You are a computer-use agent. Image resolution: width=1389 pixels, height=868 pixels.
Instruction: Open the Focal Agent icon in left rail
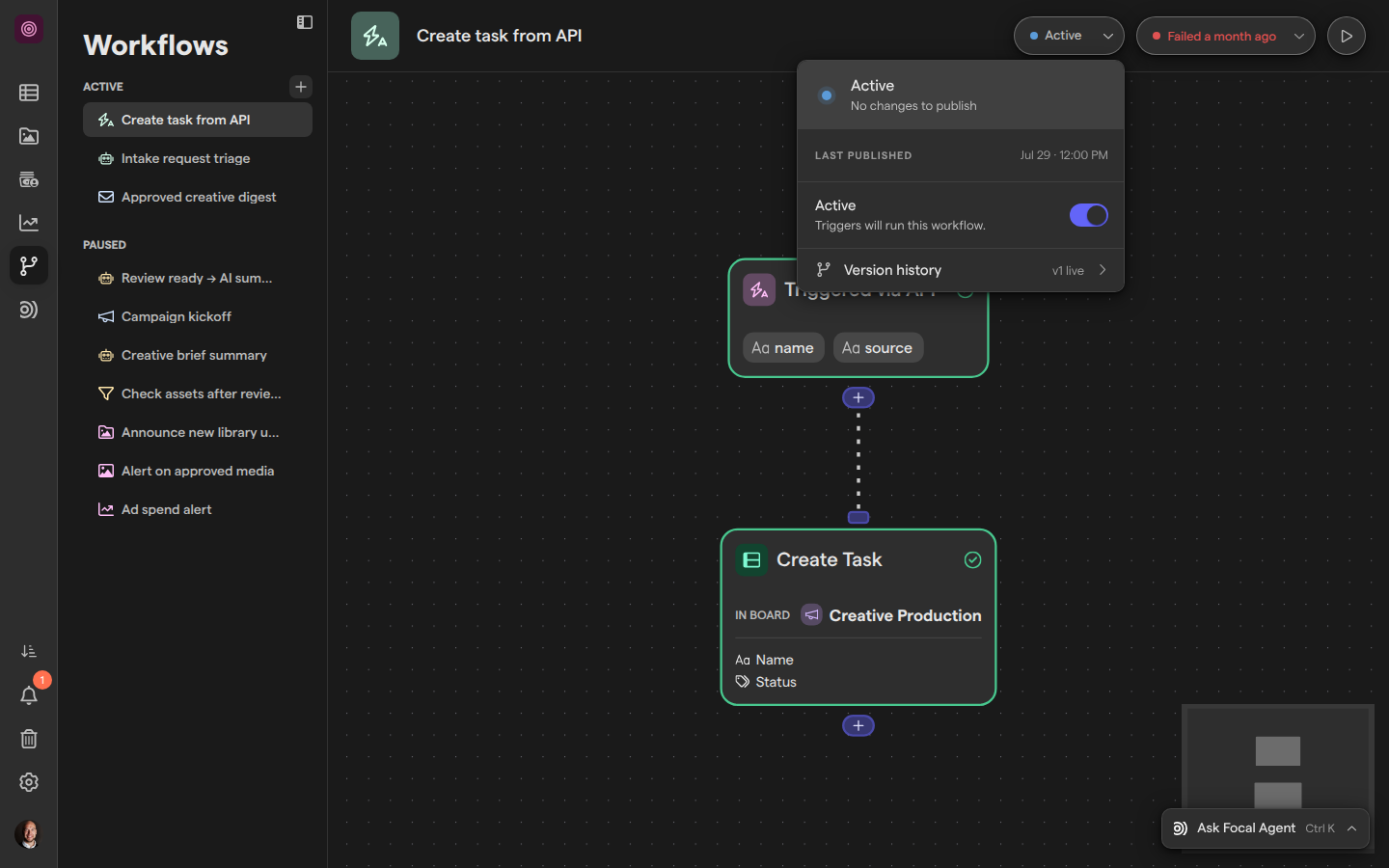[29, 310]
